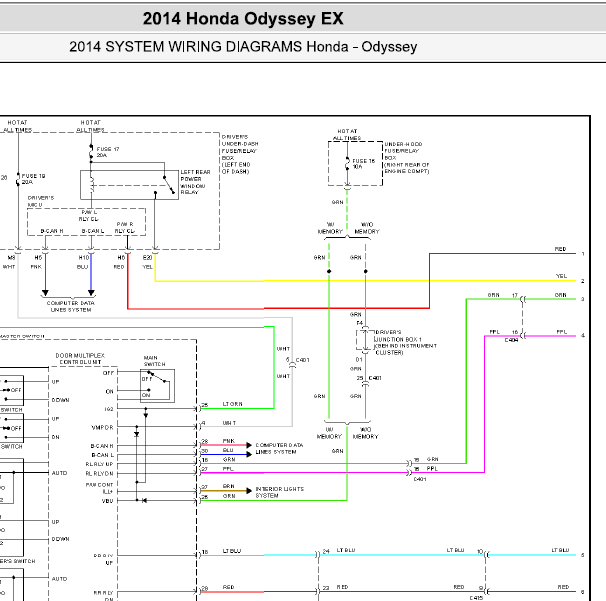
Task: Click the "BRN" wire label at pin 27
Action: [x=228, y=486]
